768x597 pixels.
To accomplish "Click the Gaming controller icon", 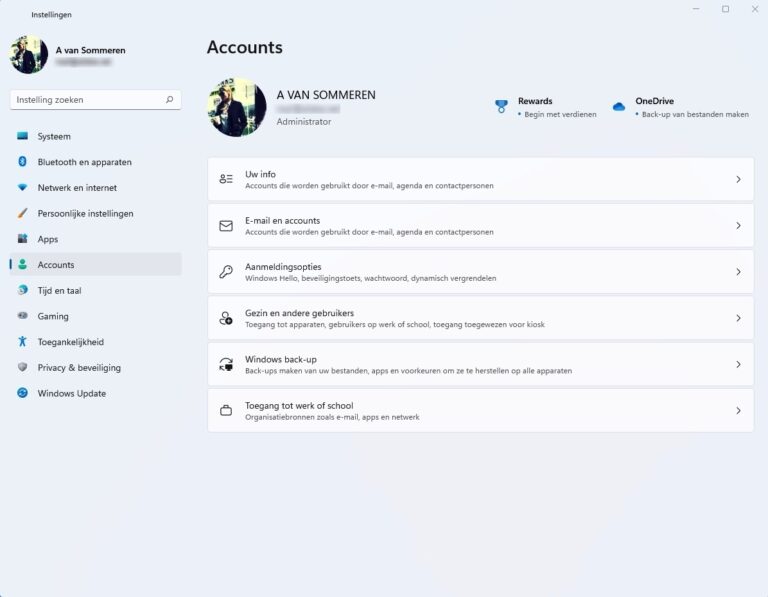I will (22, 316).
